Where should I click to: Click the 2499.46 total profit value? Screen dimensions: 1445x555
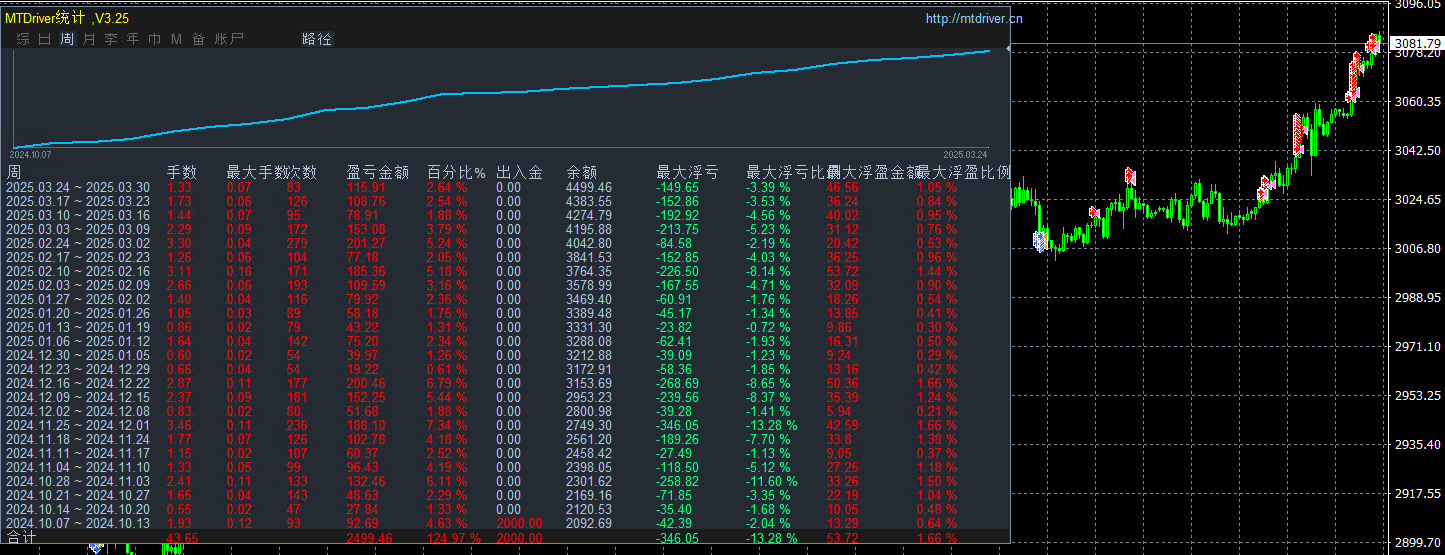[369, 538]
